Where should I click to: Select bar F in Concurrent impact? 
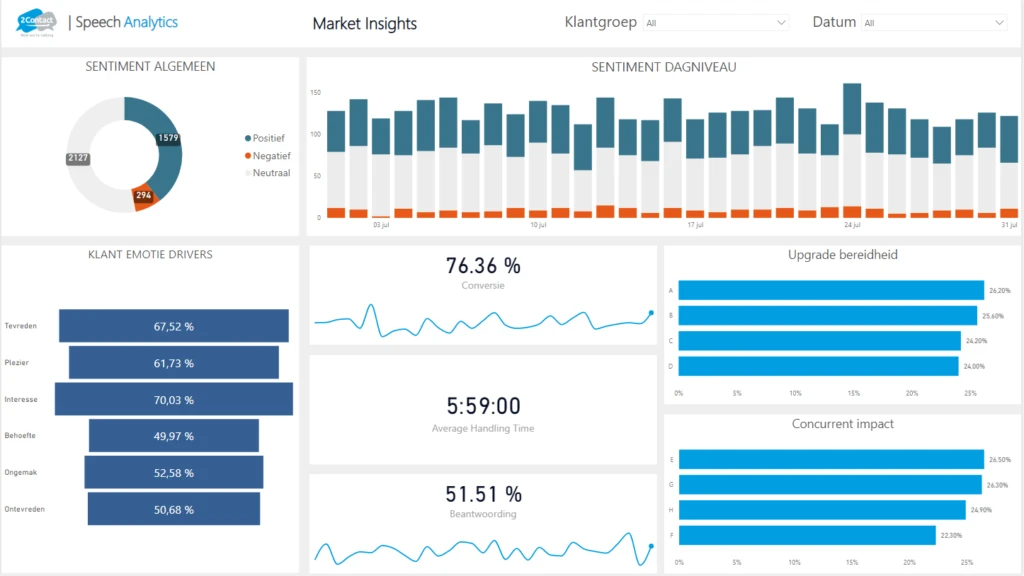pyautogui.click(x=807, y=536)
